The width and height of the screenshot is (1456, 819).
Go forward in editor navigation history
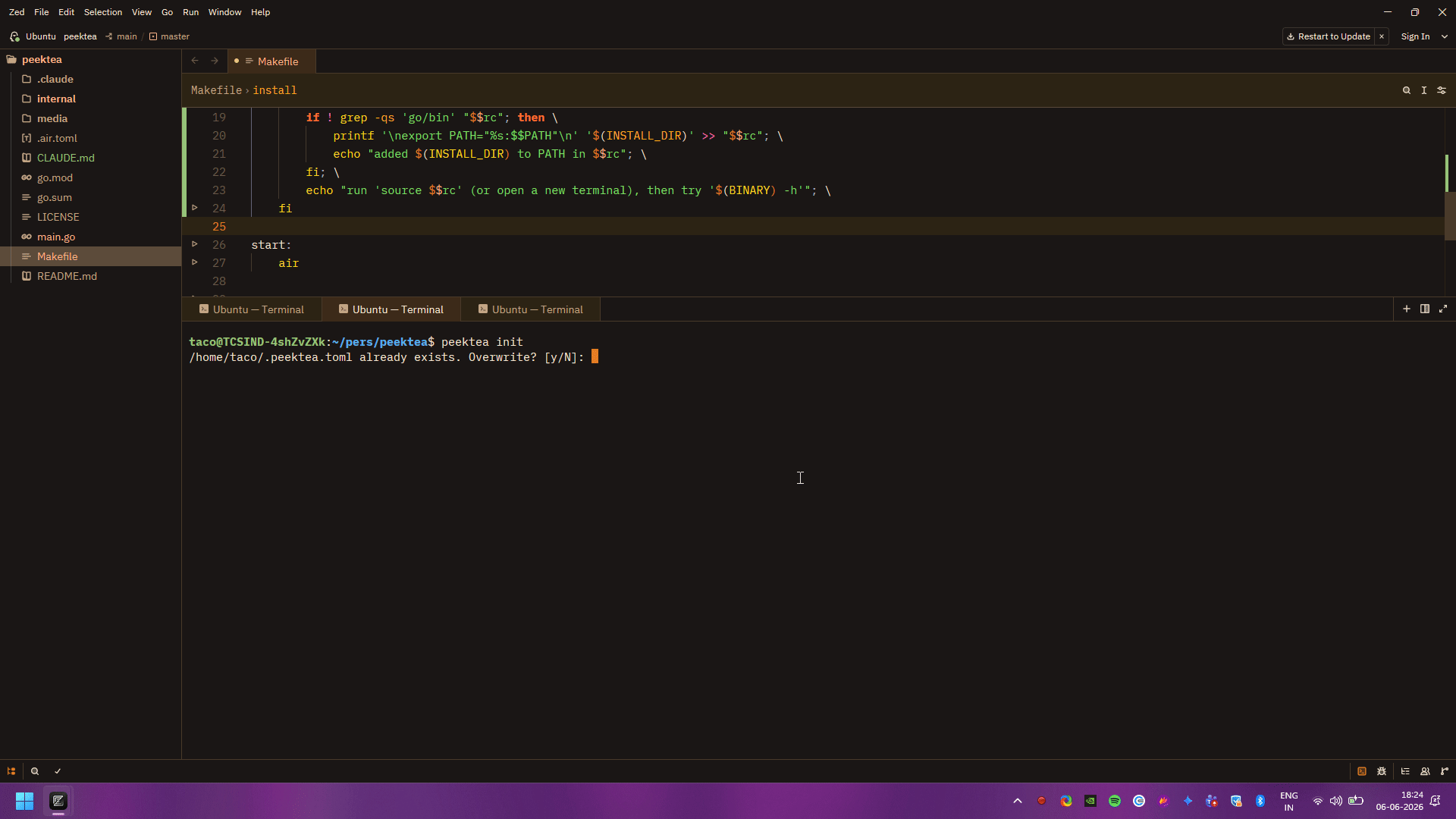tap(215, 61)
